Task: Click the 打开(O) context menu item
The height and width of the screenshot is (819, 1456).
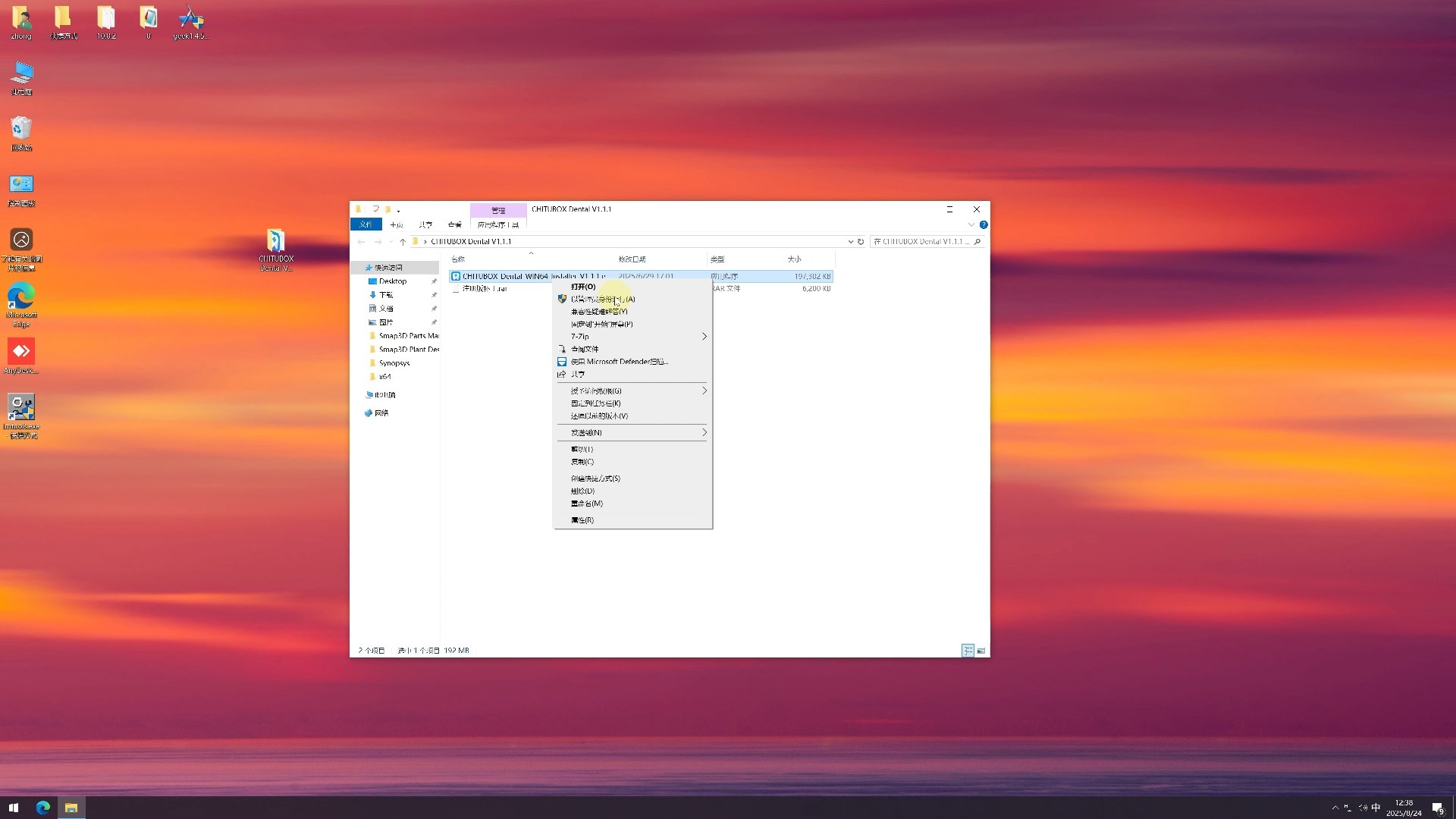Action: tap(633, 287)
